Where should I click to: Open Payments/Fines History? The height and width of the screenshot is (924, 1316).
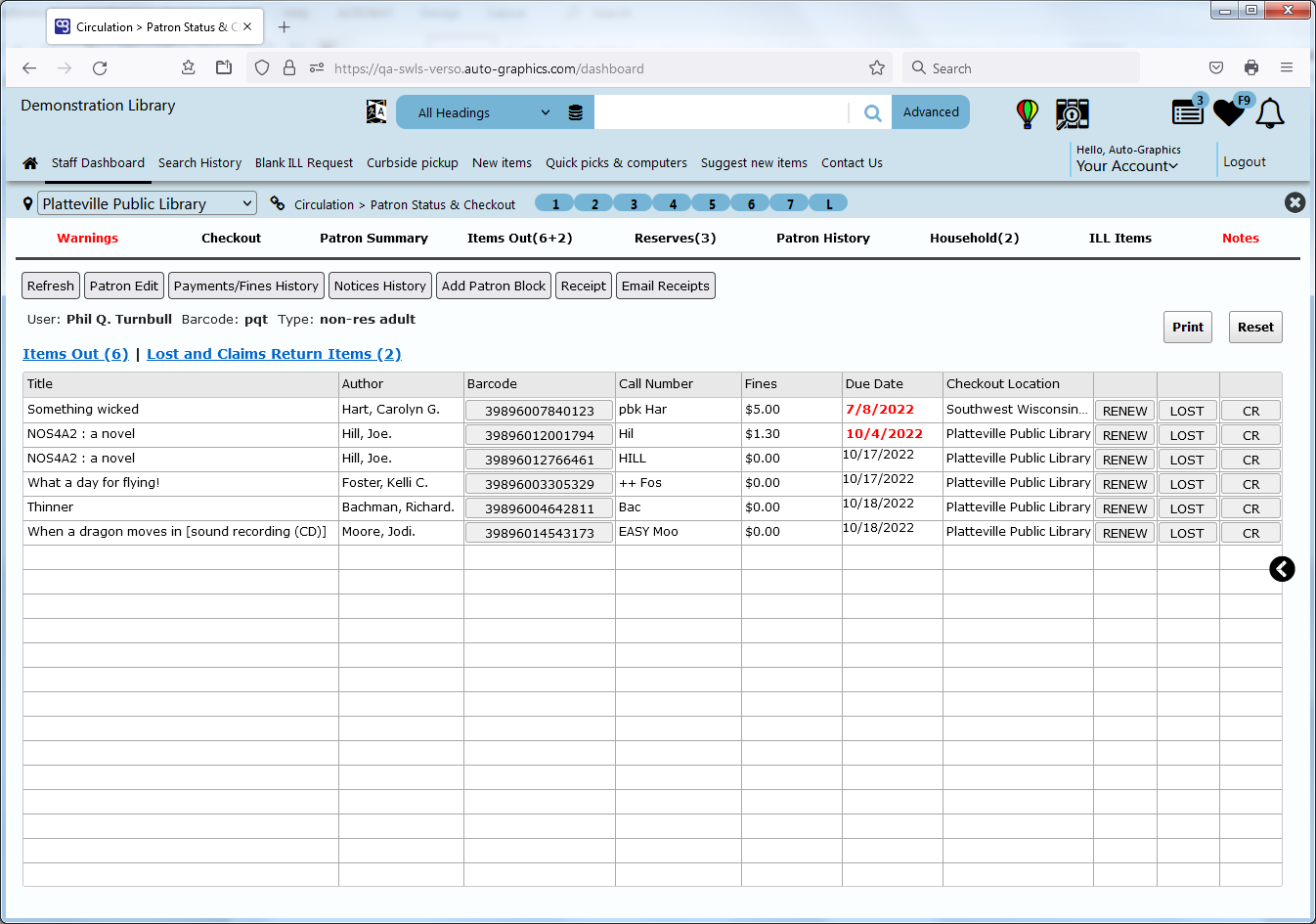tap(246, 286)
